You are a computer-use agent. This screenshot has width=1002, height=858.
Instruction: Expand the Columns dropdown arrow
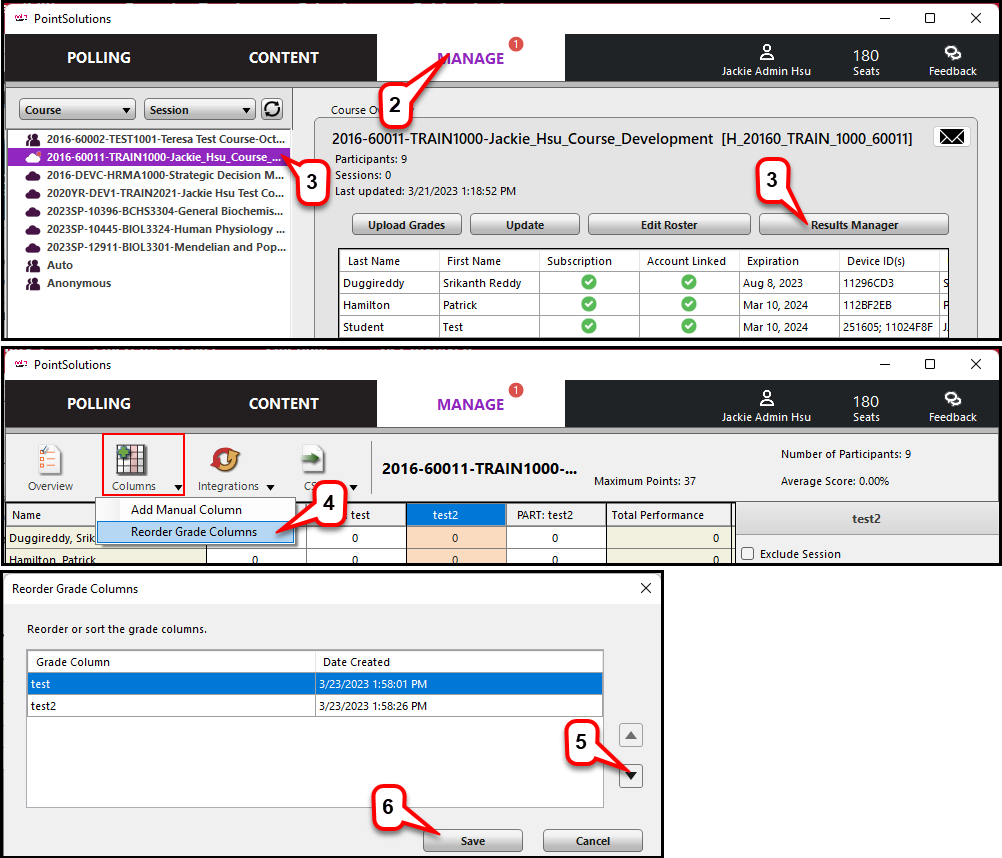[x=178, y=487]
